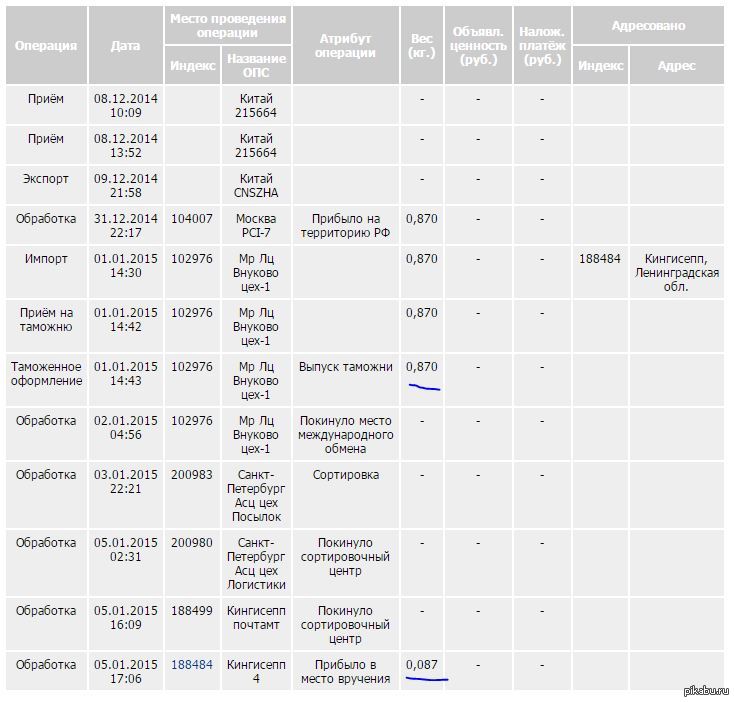Select the "Экспорт" operation cell
Viewport: 734px width, 702px height.
pyautogui.click(x=46, y=178)
